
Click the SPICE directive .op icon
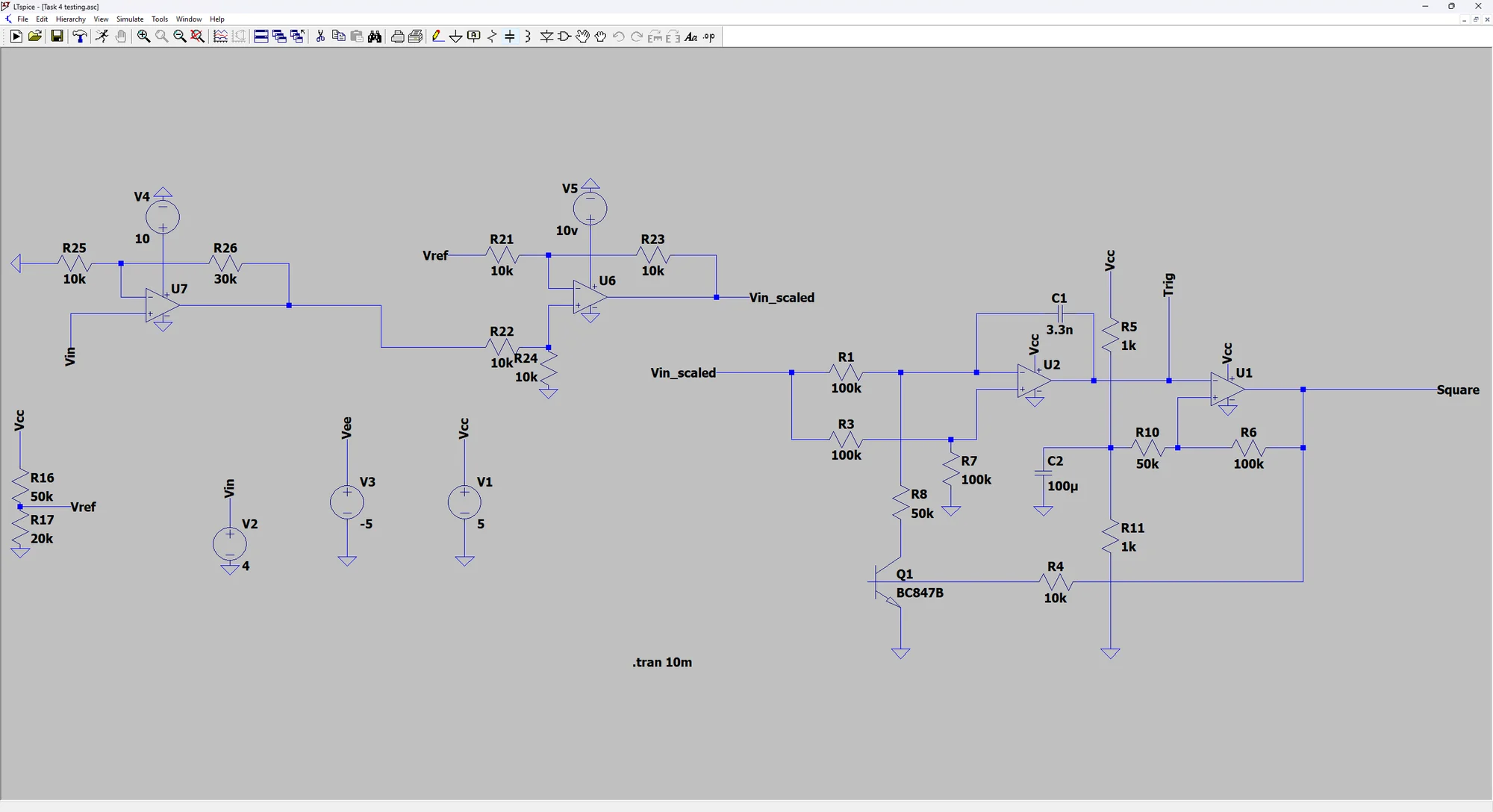(x=709, y=37)
